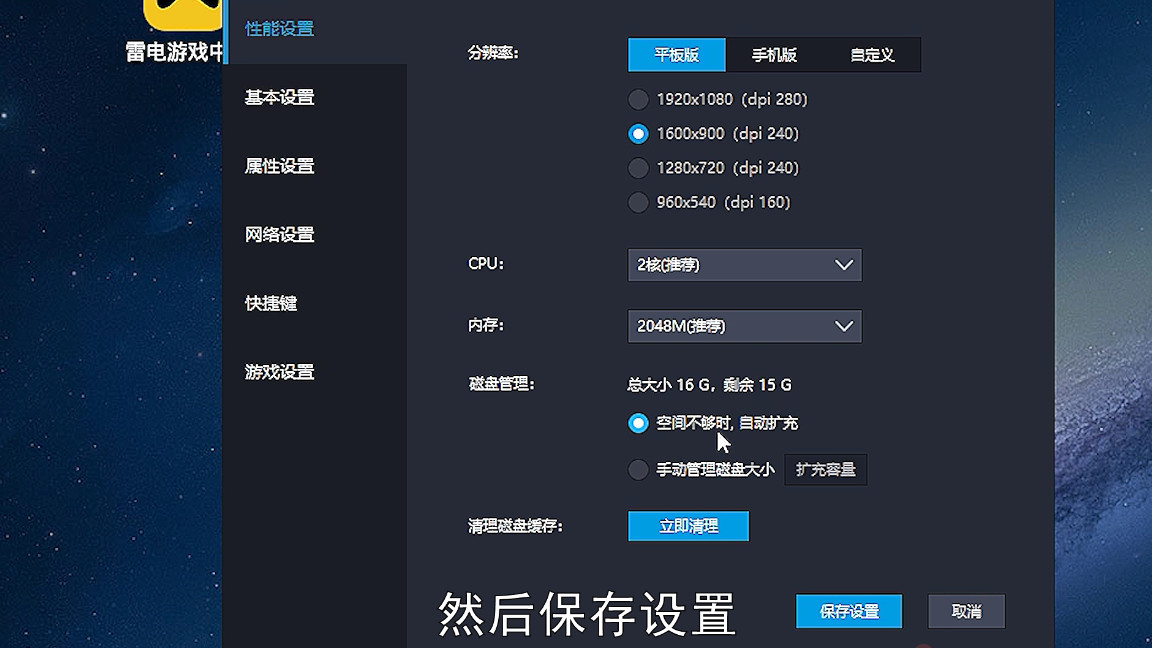Screen dimensions: 1152x648
Task: Select auto-expand disk when space runs out
Action: 638,423
